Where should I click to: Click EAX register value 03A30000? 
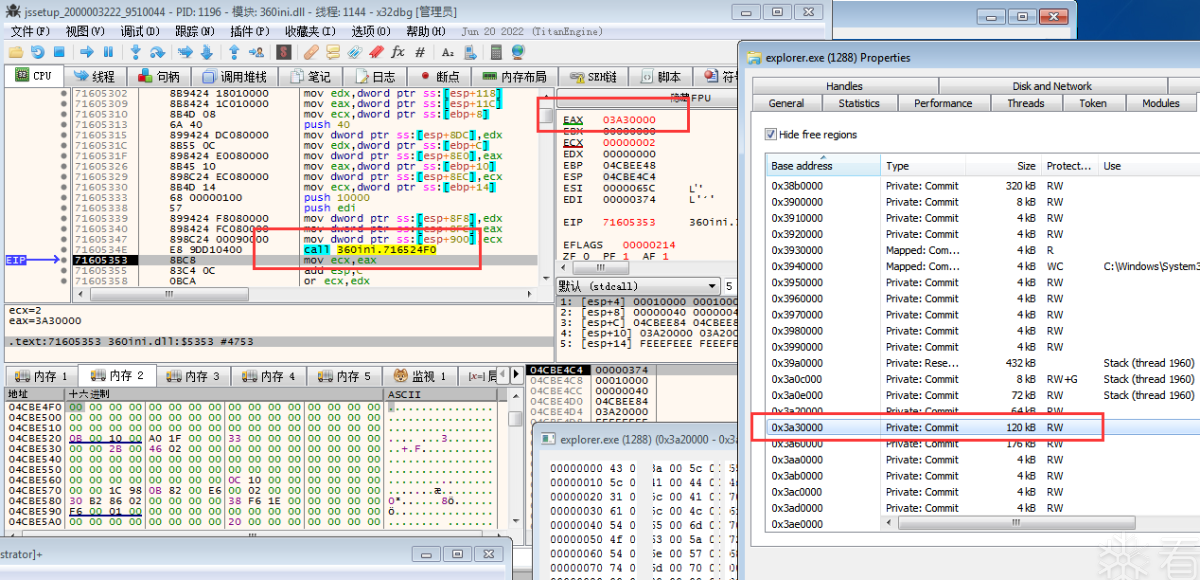click(x=629, y=119)
